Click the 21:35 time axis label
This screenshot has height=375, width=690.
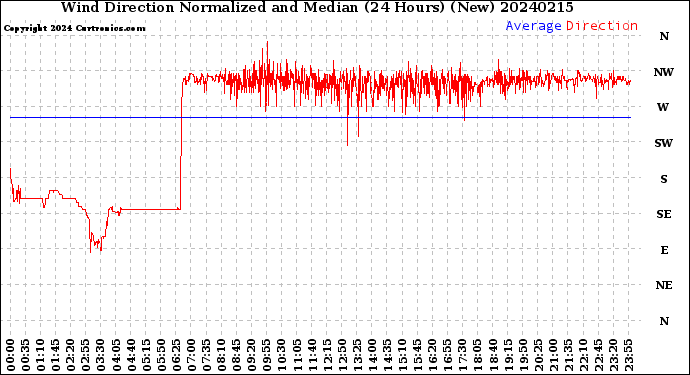tap(568, 355)
